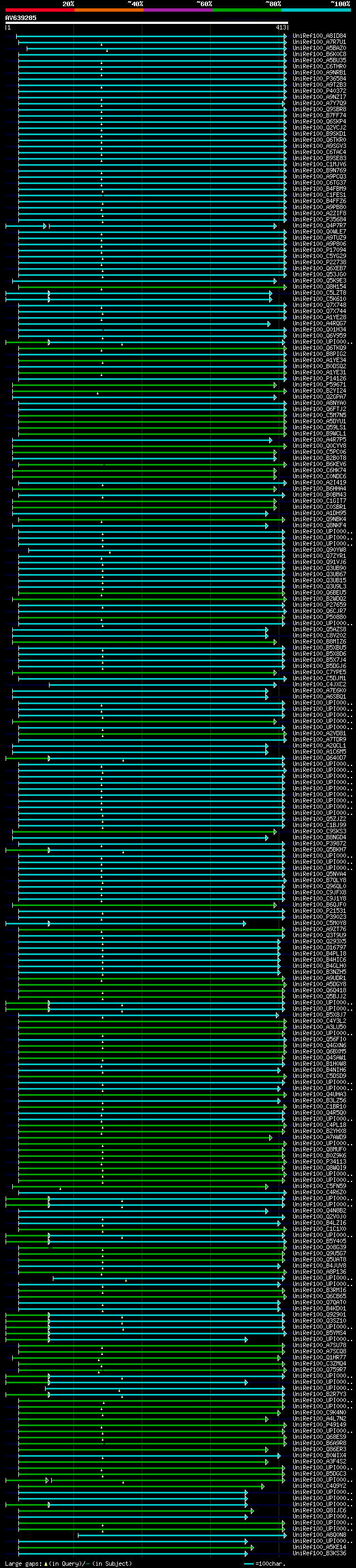Select UniRef100_Q90YW8 entry
Screen dimensions: 356x1568
coord(319,550)
